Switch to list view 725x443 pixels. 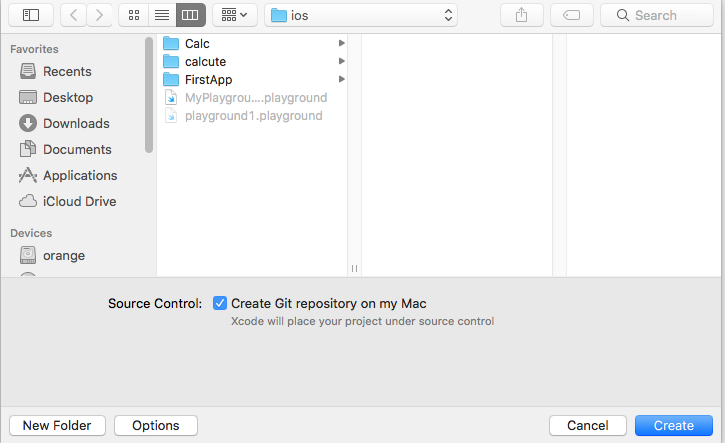(x=162, y=15)
